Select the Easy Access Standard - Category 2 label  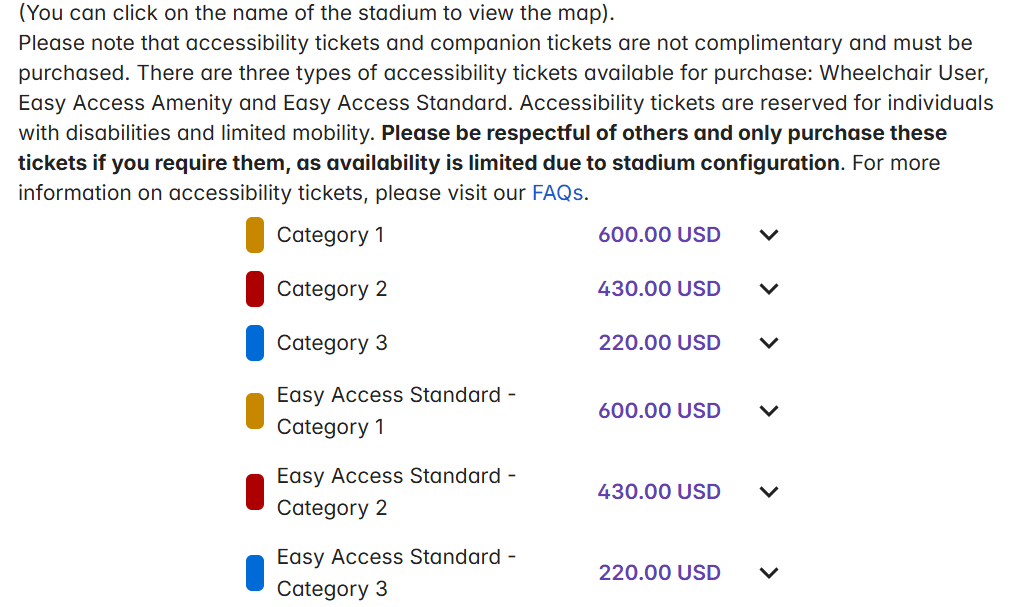tap(396, 492)
